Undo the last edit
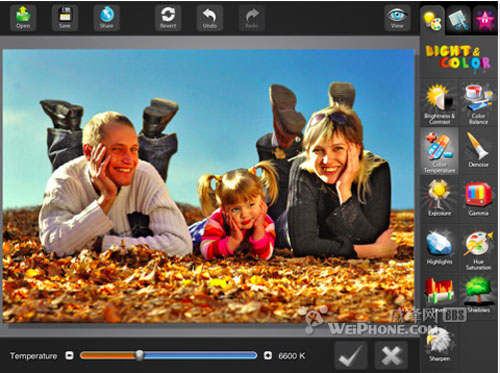Viewport: 500px width, 373px height. click(x=210, y=18)
